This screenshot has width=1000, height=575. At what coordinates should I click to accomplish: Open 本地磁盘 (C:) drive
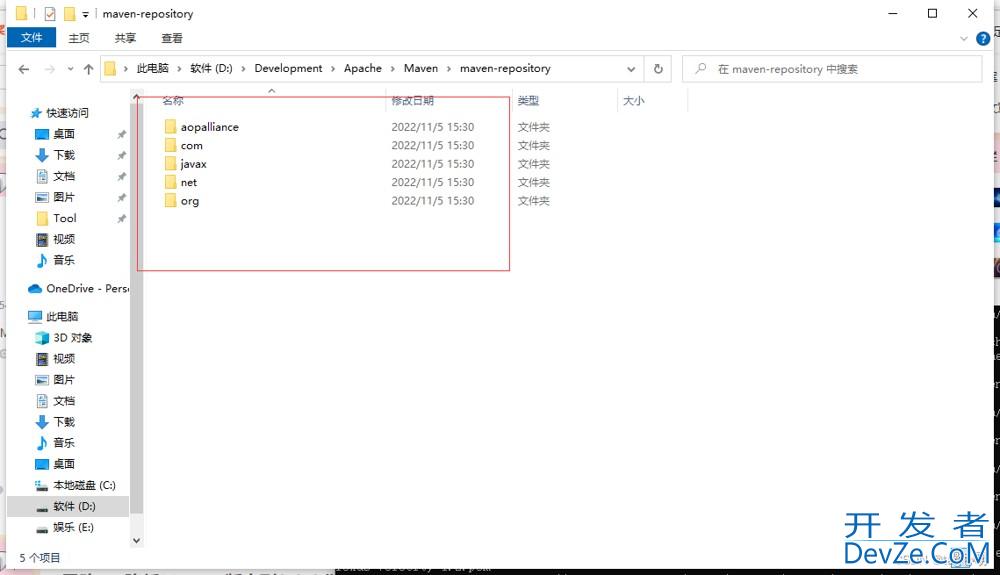click(x=84, y=485)
